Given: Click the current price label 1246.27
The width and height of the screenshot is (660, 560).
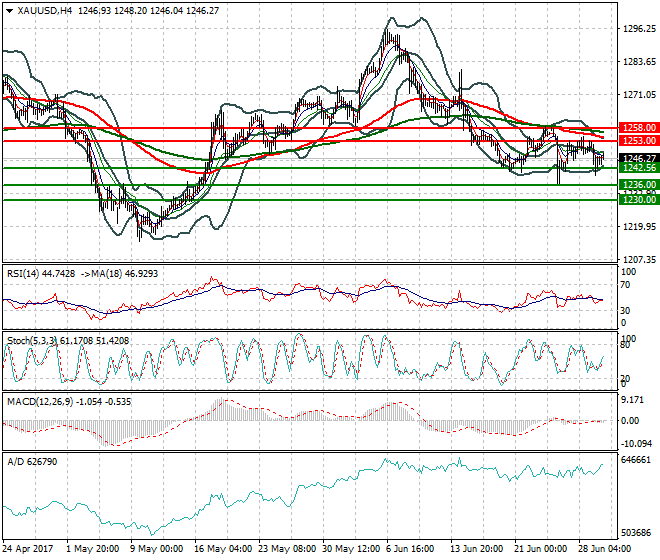Looking at the screenshot, I should pyautogui.click(x=638, y=158).
